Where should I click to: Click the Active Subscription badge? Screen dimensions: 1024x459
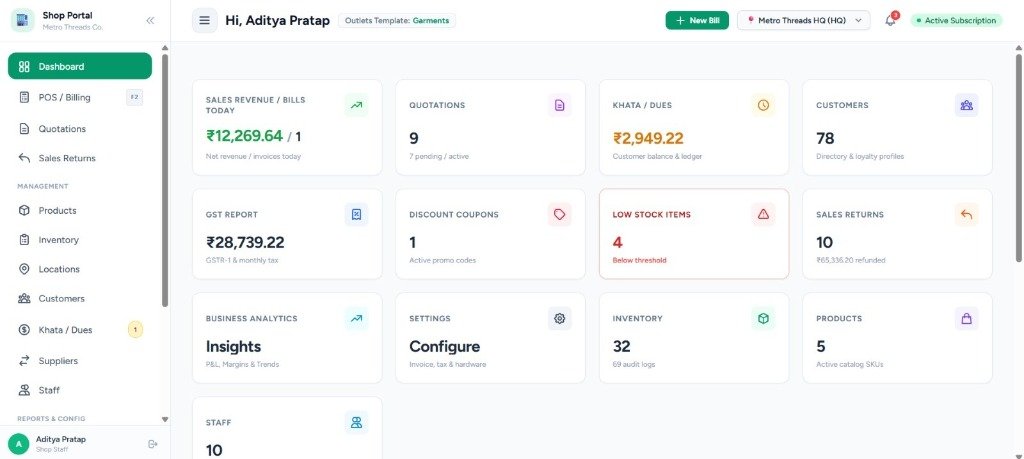click(x=956, y=20)
